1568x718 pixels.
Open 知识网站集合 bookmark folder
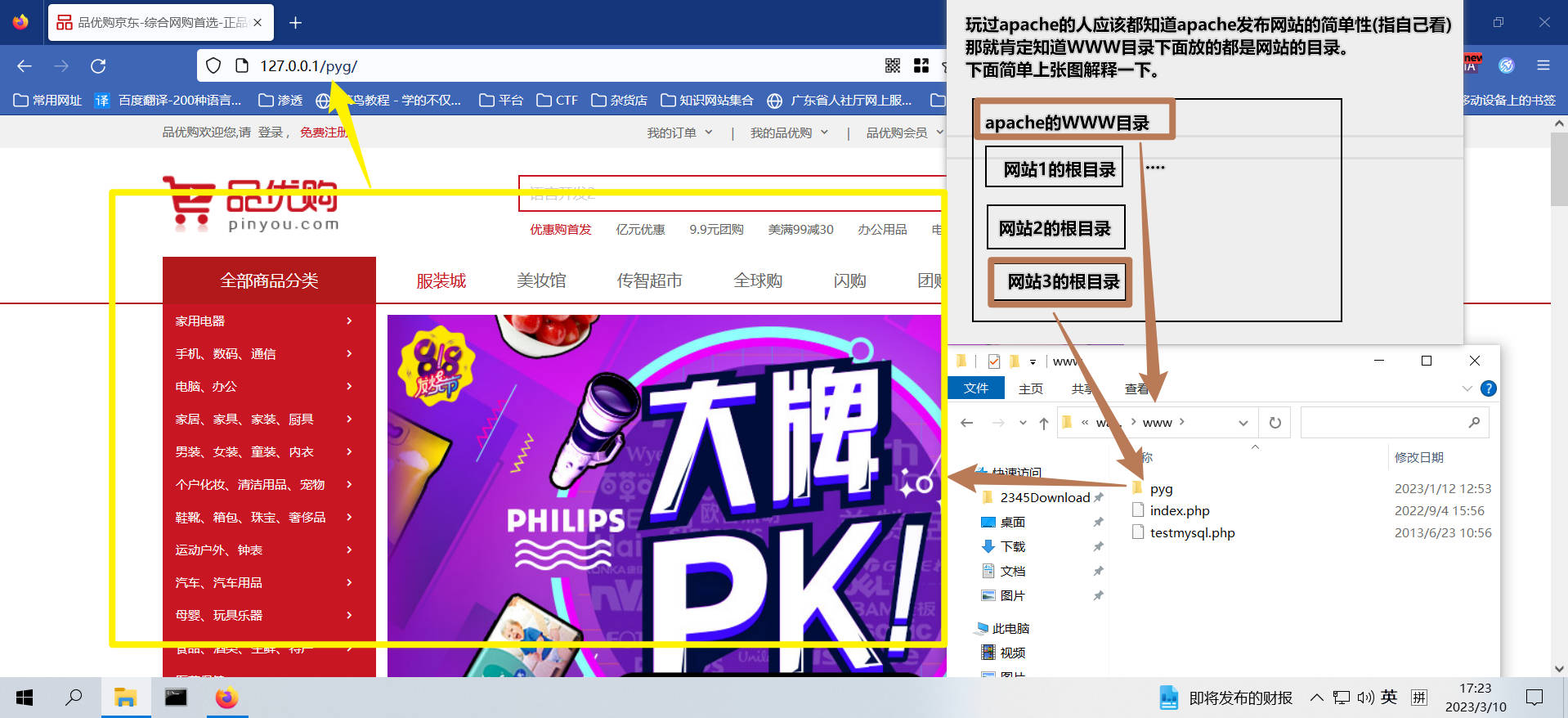click(x=707, y=101)
